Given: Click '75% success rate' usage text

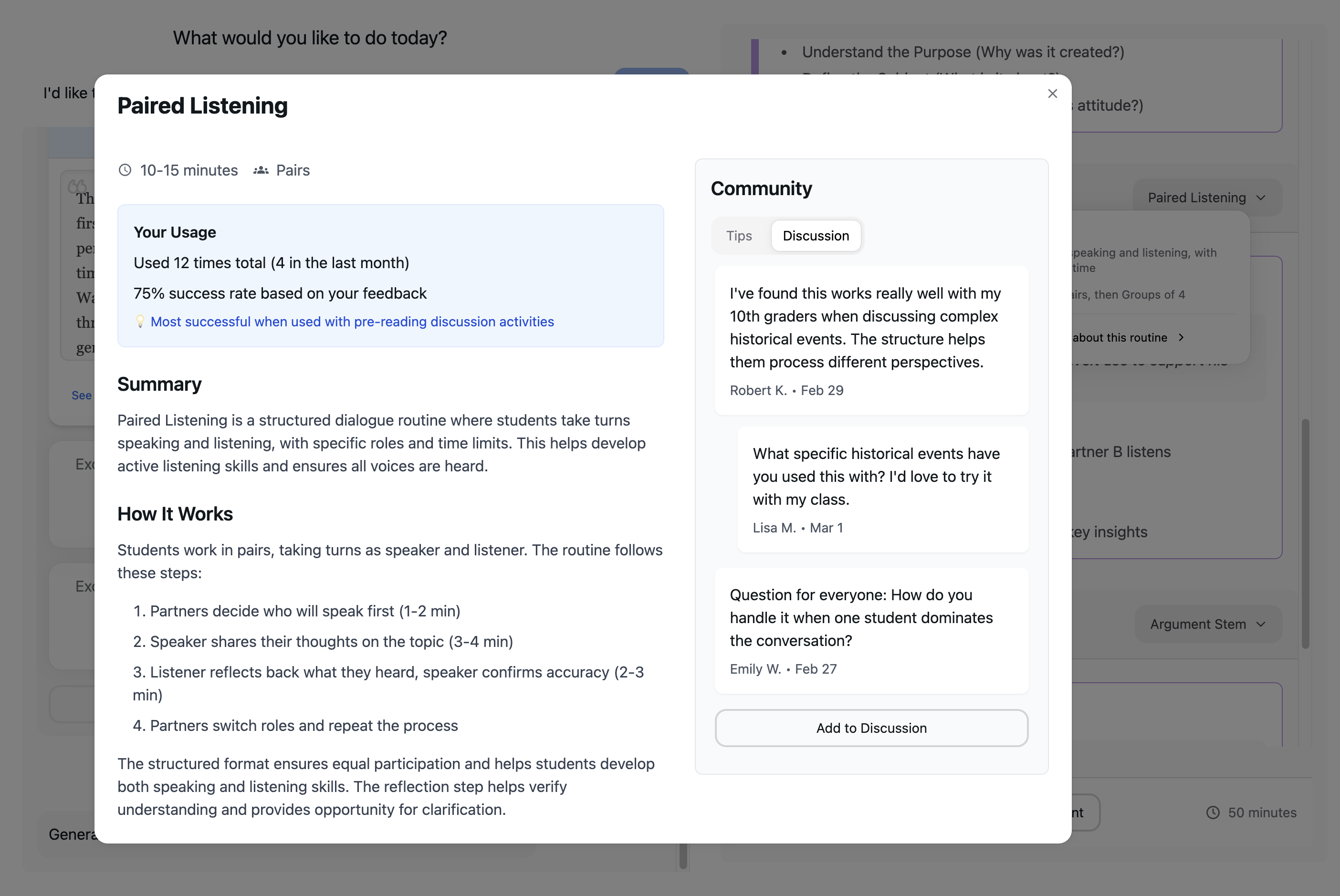Looking at the screenshot, I should [x=280, y=293].
